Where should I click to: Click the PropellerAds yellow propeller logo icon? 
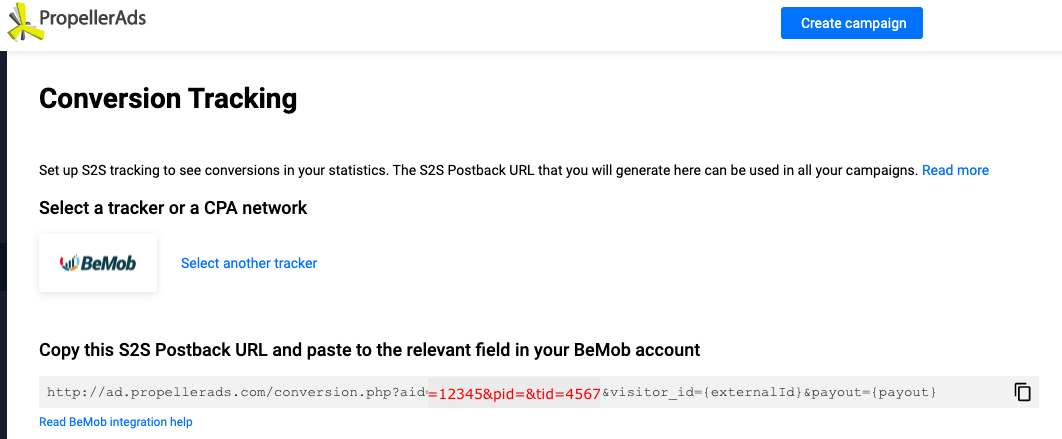(x=24, y=22)
